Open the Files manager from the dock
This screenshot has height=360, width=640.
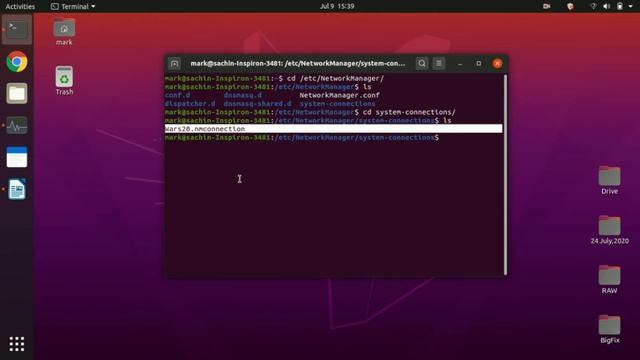coord(17,93)
